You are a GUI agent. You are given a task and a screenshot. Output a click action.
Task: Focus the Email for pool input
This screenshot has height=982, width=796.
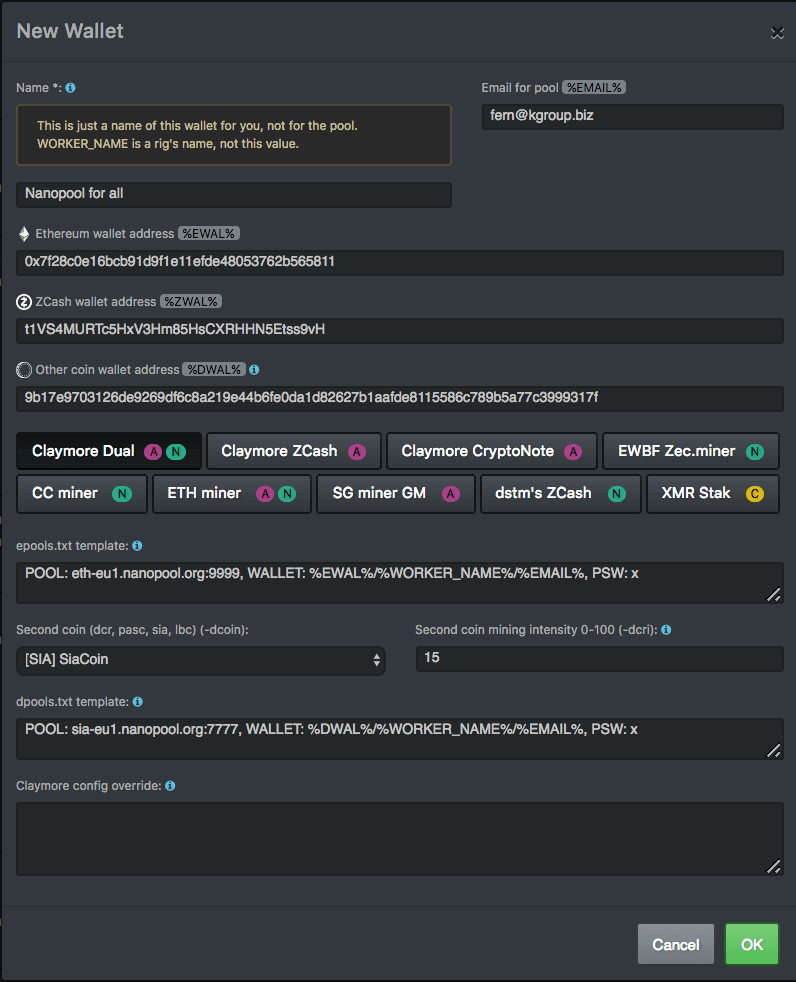coord(632,115)
